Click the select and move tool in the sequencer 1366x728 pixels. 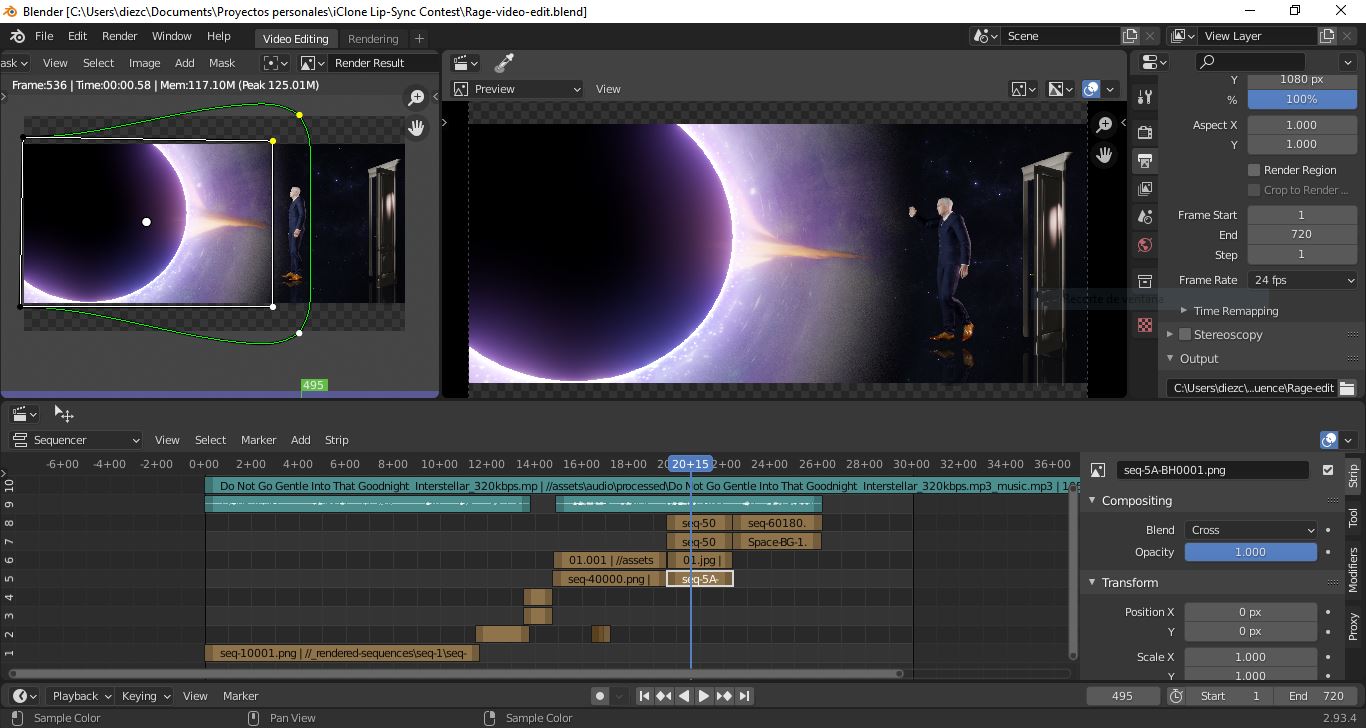(x=64, y=414)
